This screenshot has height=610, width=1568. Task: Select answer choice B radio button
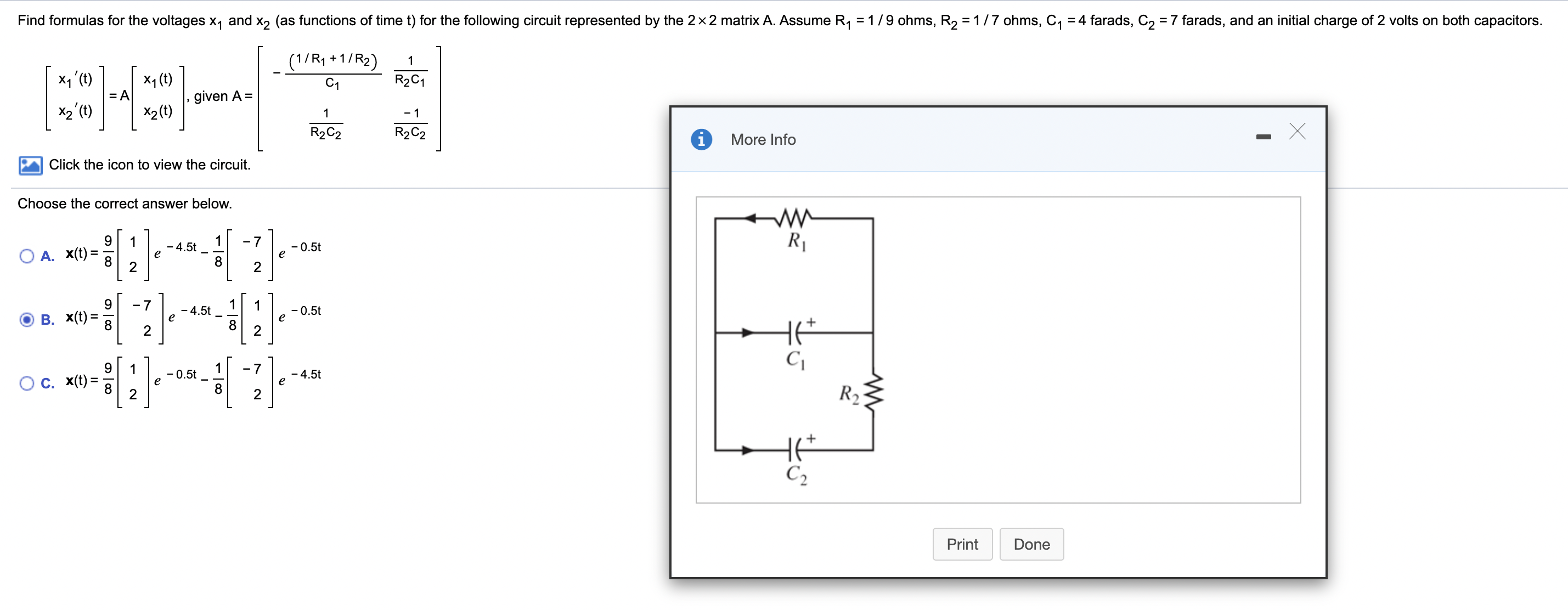coord(26,320)
